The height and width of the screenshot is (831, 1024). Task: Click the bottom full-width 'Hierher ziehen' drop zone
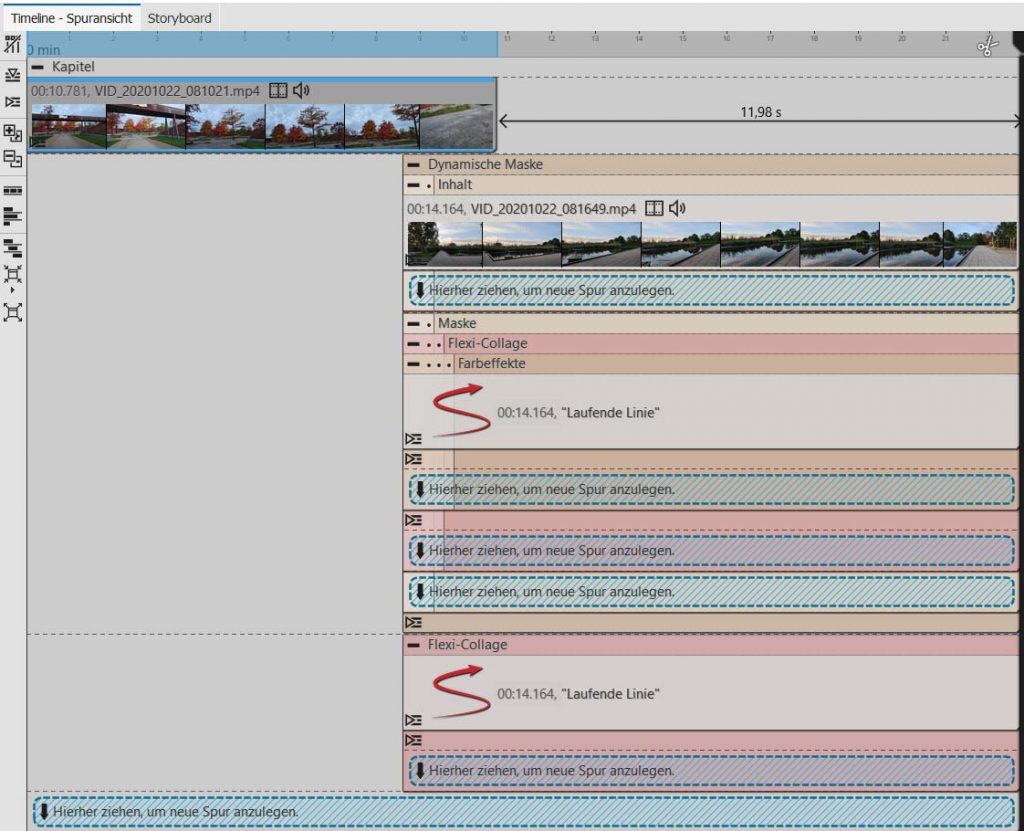tap(524, 811)
